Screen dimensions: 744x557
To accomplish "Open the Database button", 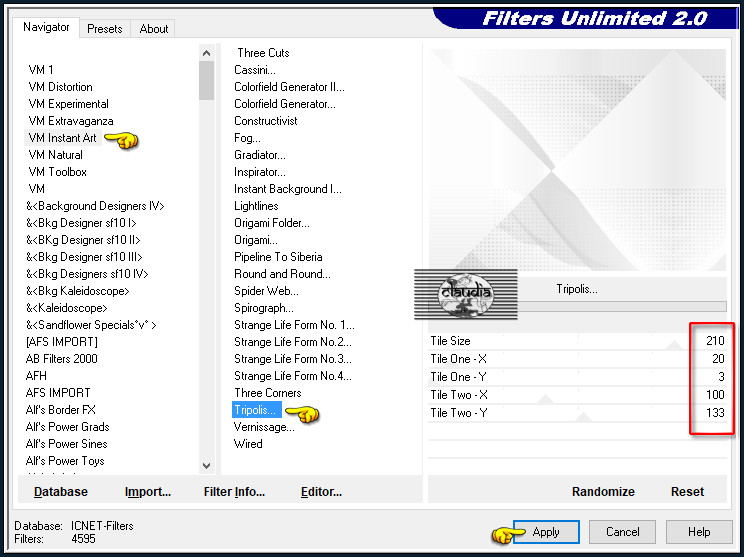I will (x=61, y=492).
